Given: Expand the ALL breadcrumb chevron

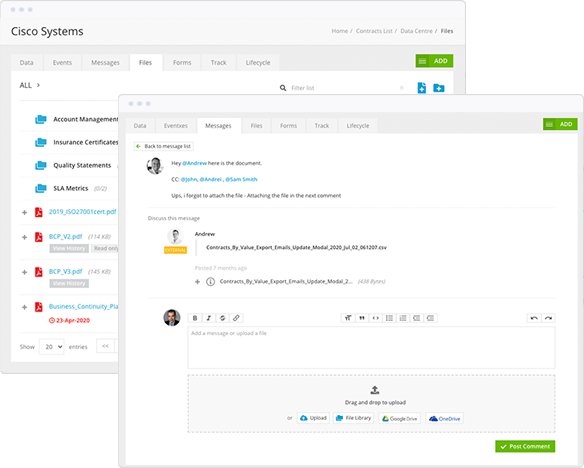Looking at the screenshot, I should point(38,85).
